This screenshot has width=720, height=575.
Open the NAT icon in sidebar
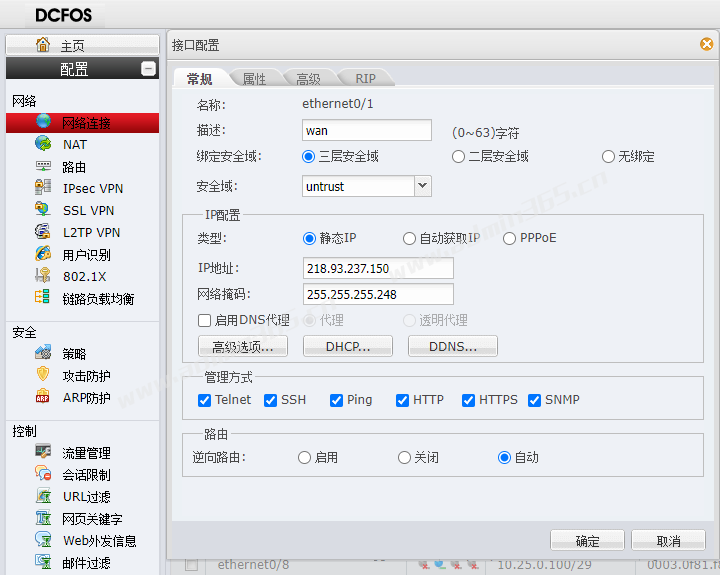click(44, 143)
